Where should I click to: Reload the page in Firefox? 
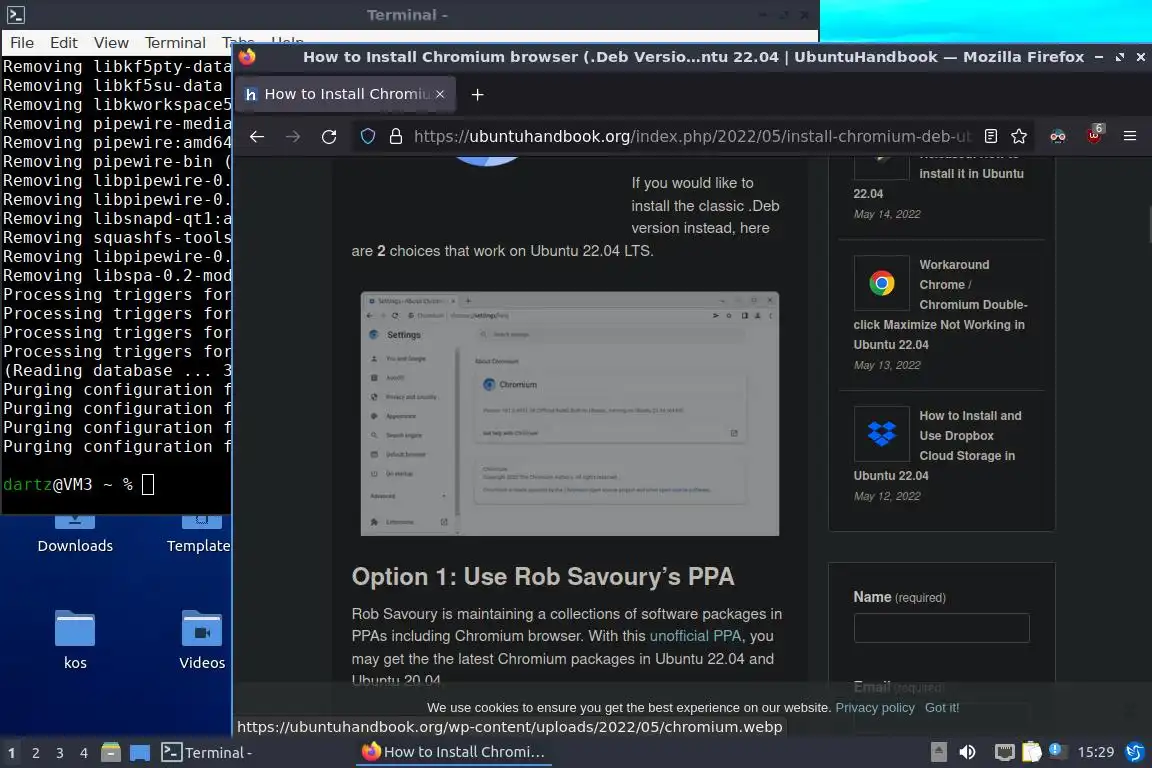329,137
